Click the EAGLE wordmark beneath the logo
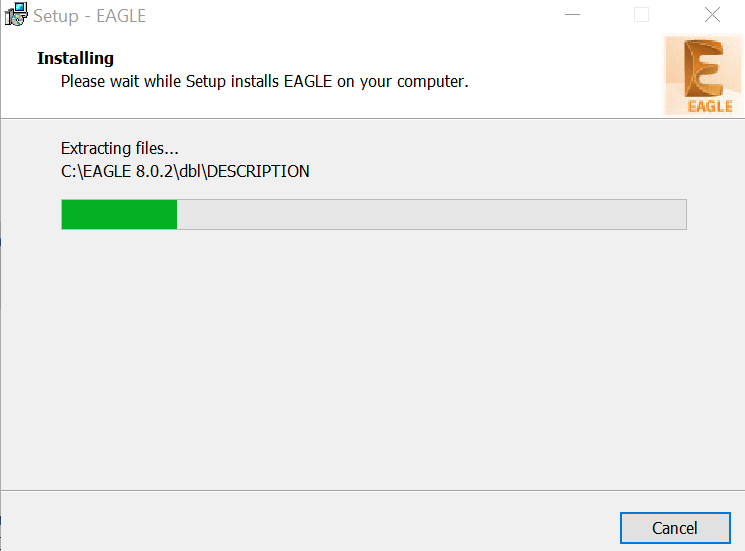Viewport: 745px width, 551px height. (710, 106)
